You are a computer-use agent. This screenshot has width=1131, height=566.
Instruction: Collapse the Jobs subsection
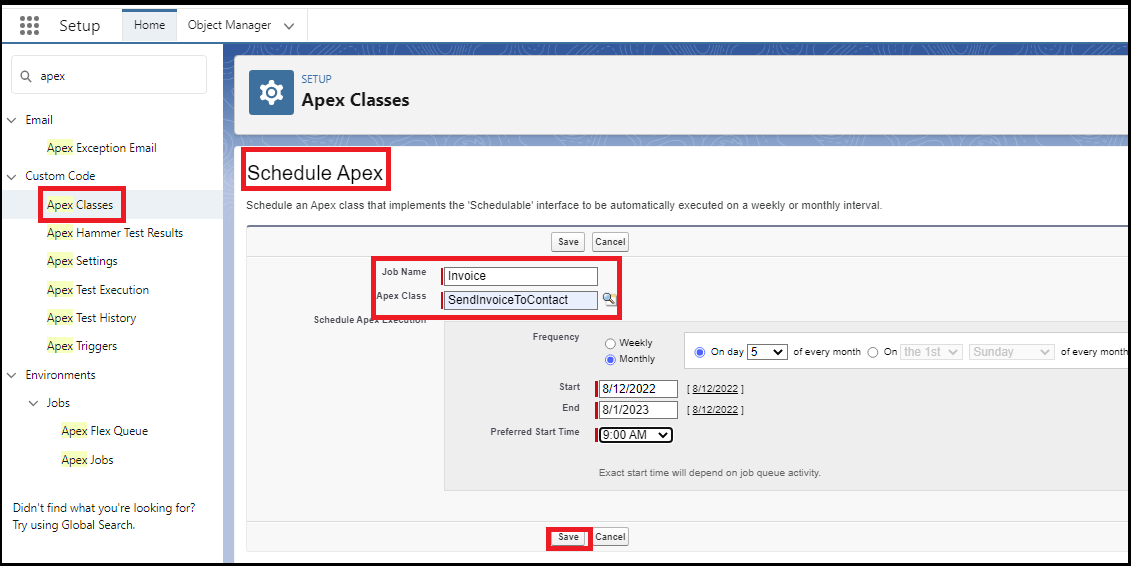click(33, 403)
